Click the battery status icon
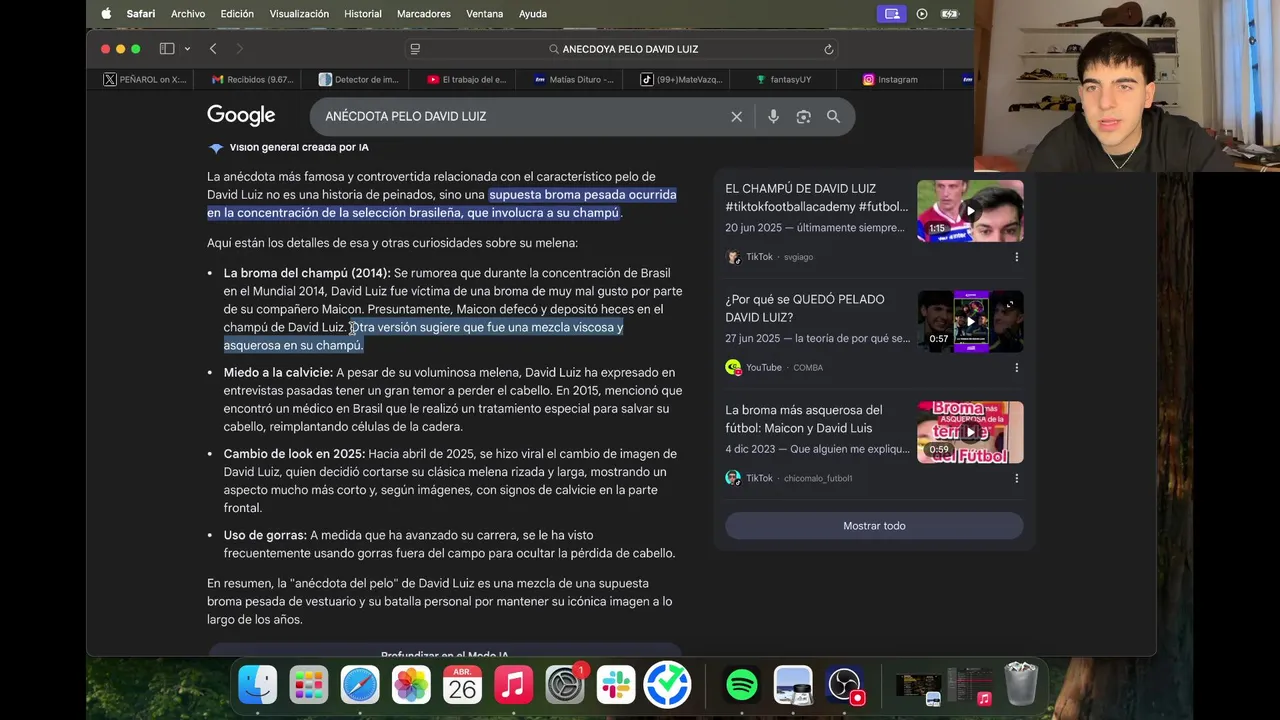Screen dimensions: 1280x720 point(950,14)
